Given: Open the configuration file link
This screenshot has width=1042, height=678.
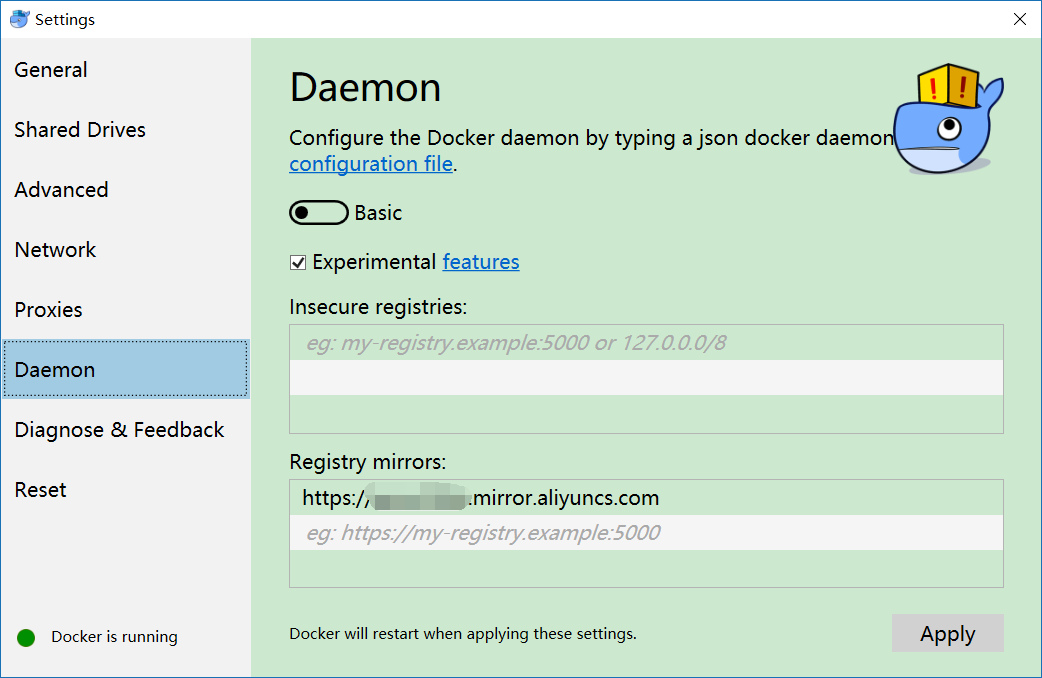Looking at the screenshot, I should [371, 164].
